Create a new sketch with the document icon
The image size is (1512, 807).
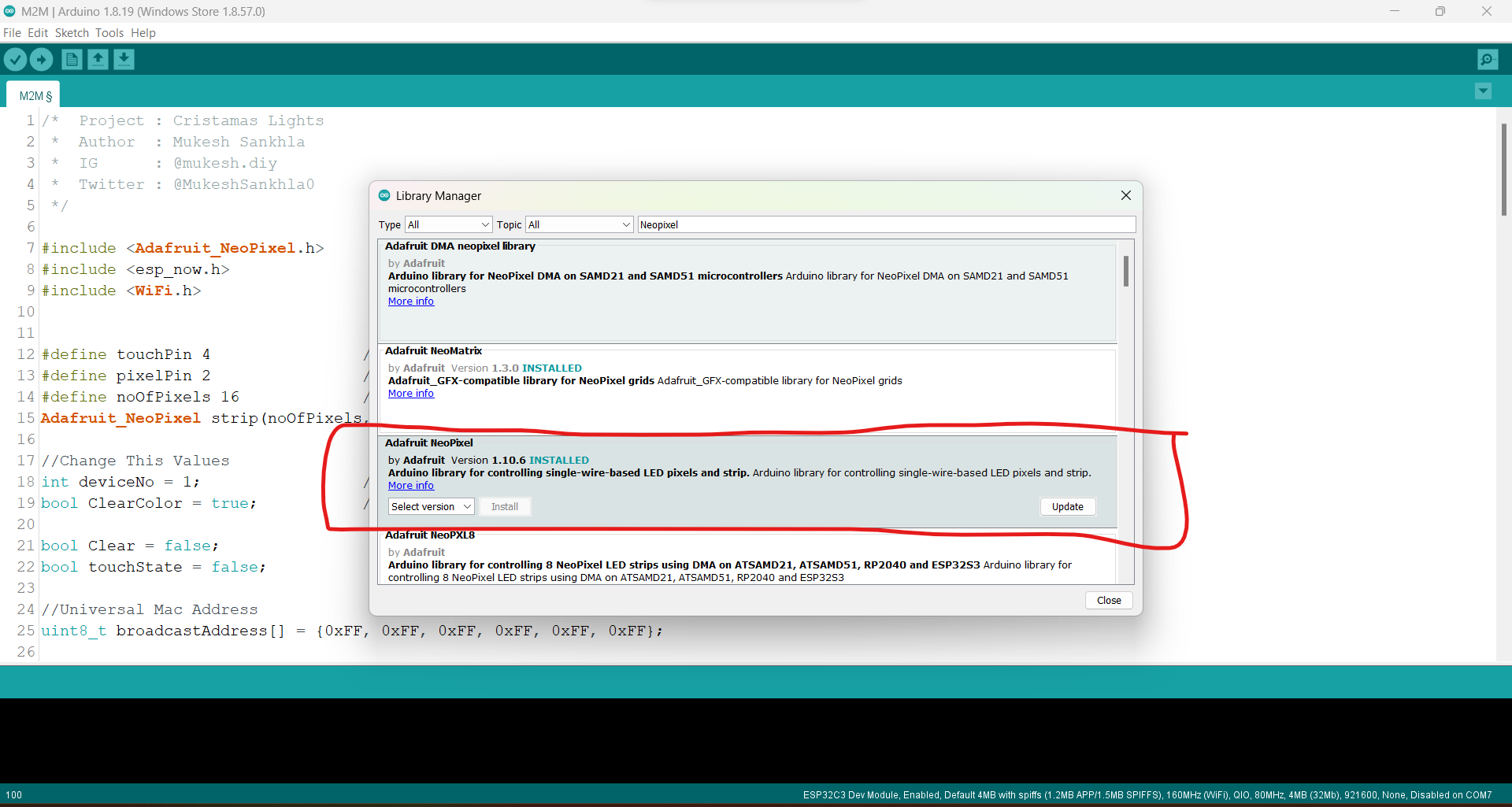pos(71,59)
